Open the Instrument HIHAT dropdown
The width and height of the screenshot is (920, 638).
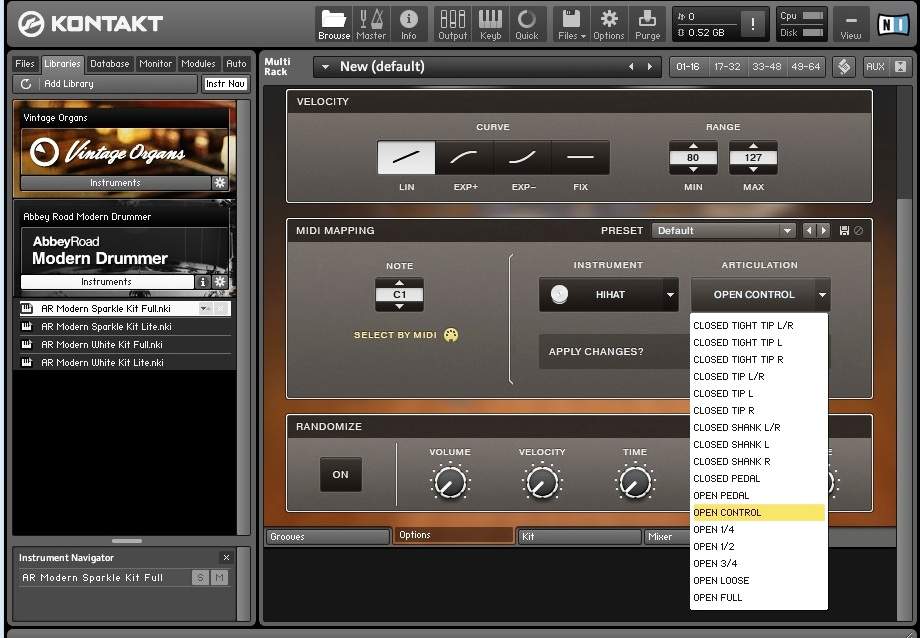670,295
